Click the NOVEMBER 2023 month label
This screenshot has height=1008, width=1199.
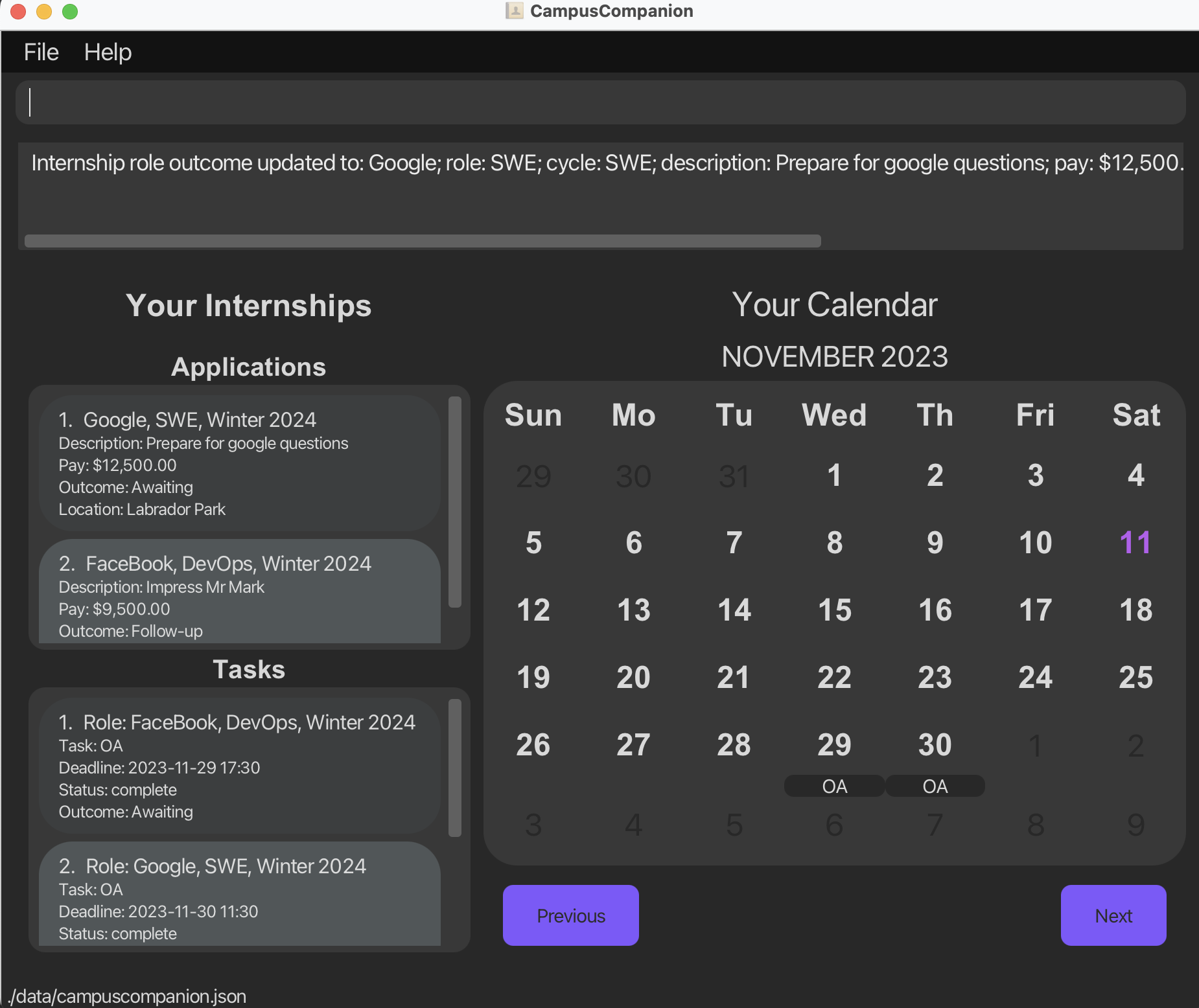click(x=835, y=357)
